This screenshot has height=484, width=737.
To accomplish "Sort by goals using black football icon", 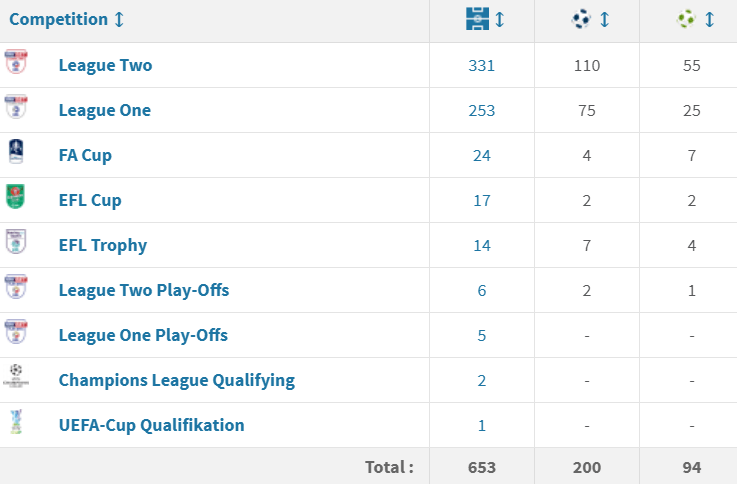I will click(x=581, y=19).
